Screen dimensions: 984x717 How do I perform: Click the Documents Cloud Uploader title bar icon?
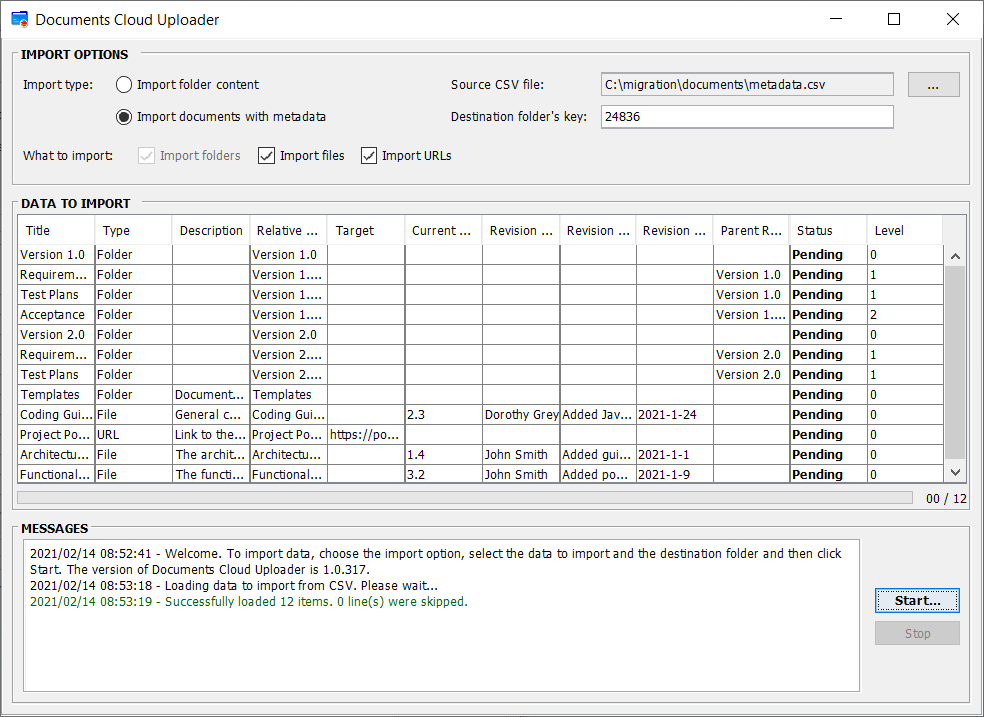(19, 19)
